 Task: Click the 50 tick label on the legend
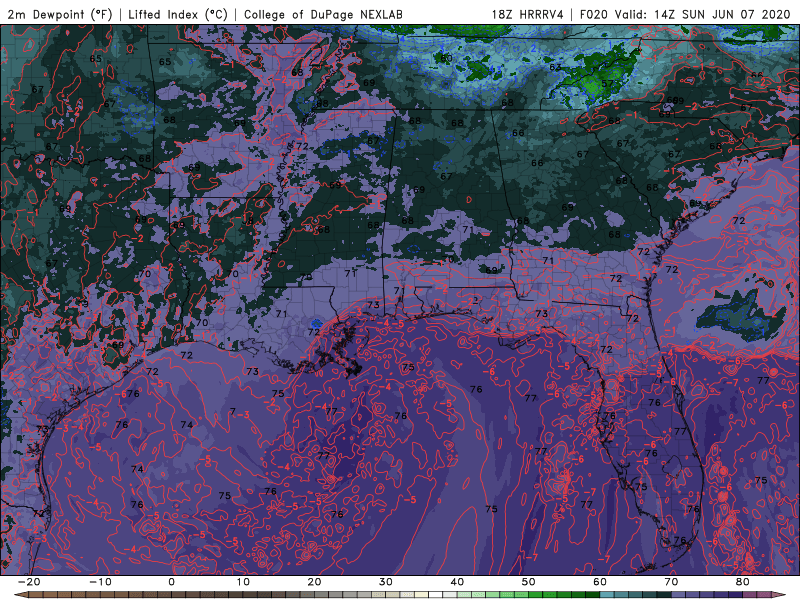529,582
